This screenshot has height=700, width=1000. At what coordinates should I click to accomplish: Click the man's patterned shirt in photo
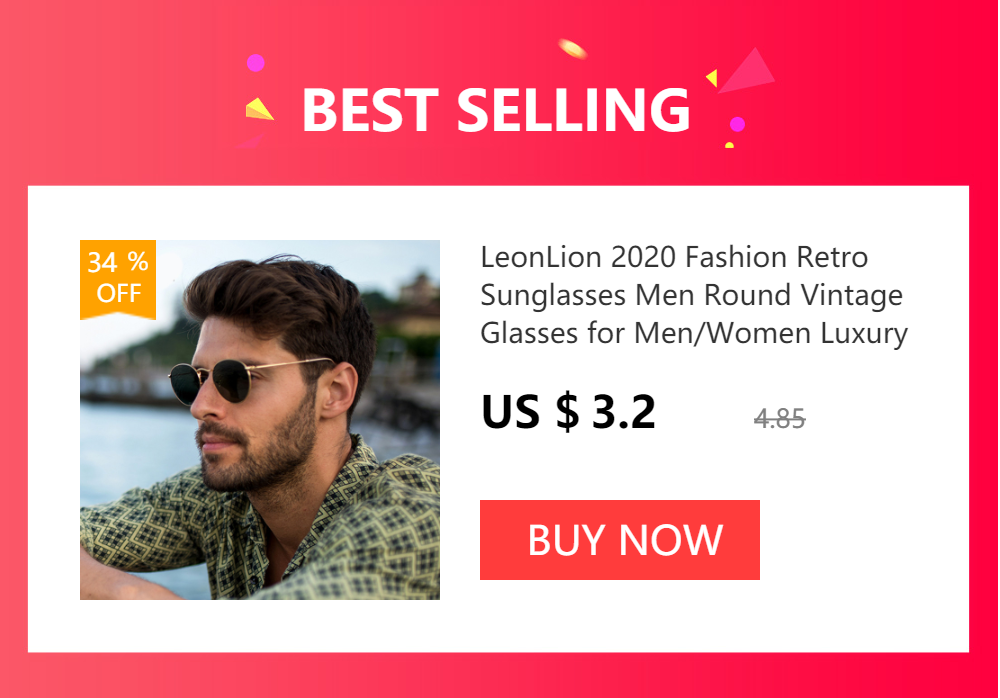(x=268, y=529)
